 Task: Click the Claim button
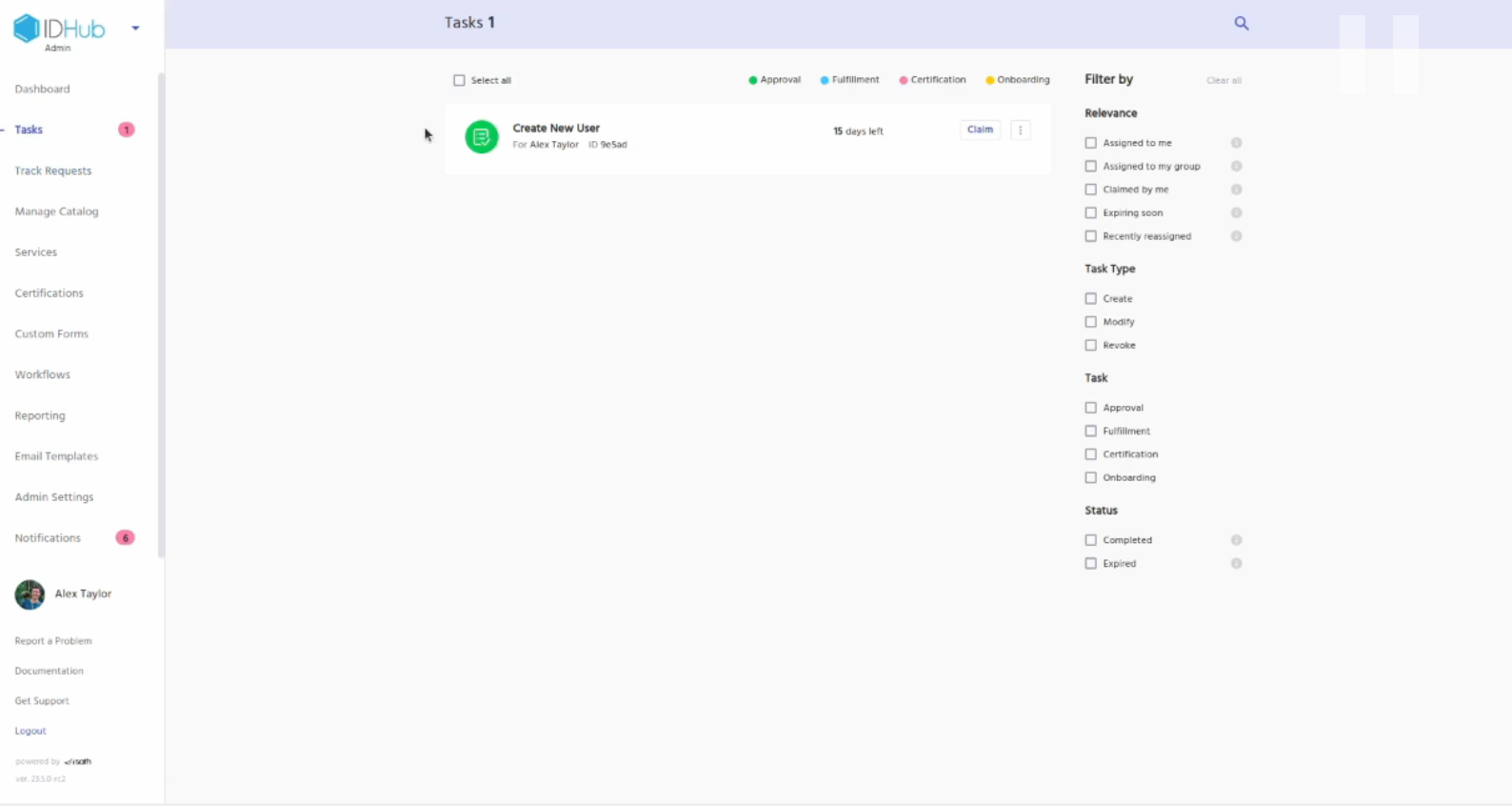980,131
